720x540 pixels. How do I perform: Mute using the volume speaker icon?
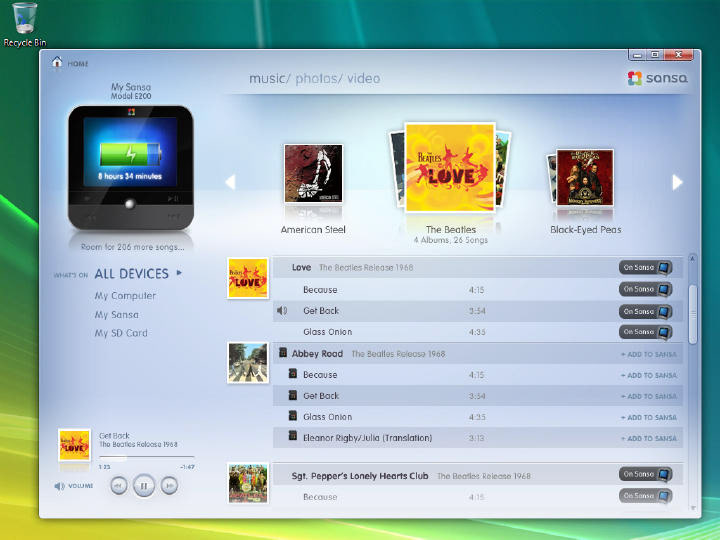pos(60,486)
